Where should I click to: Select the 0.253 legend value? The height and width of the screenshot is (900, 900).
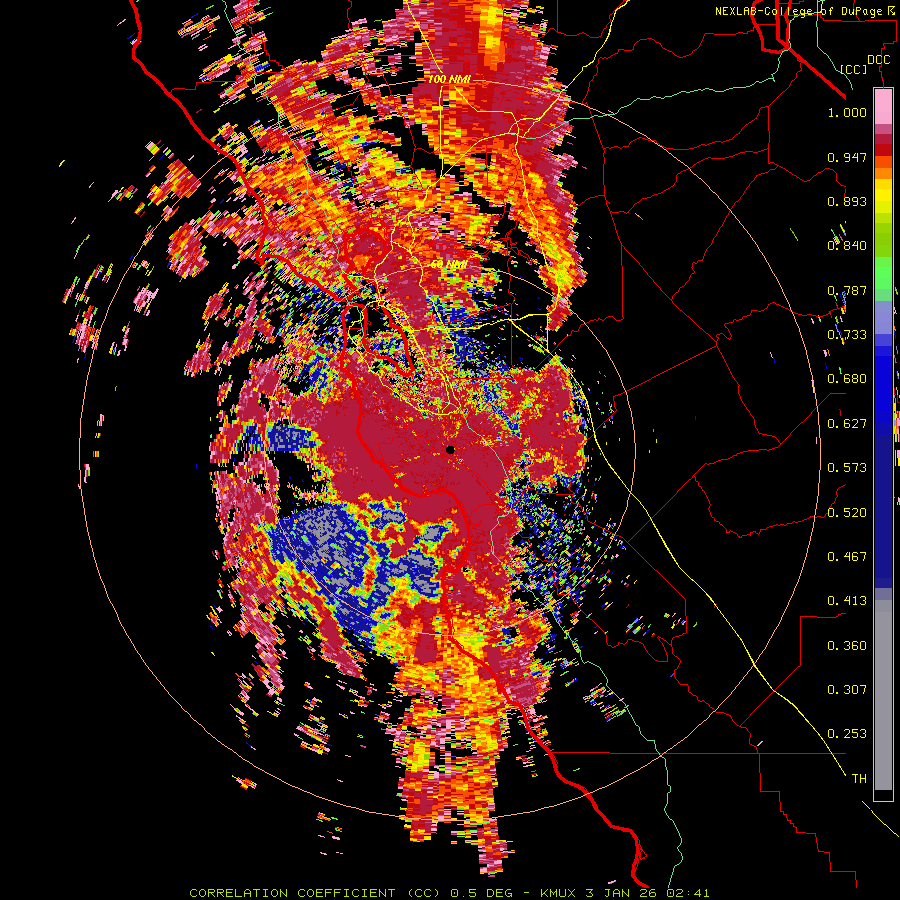point(847,734)
